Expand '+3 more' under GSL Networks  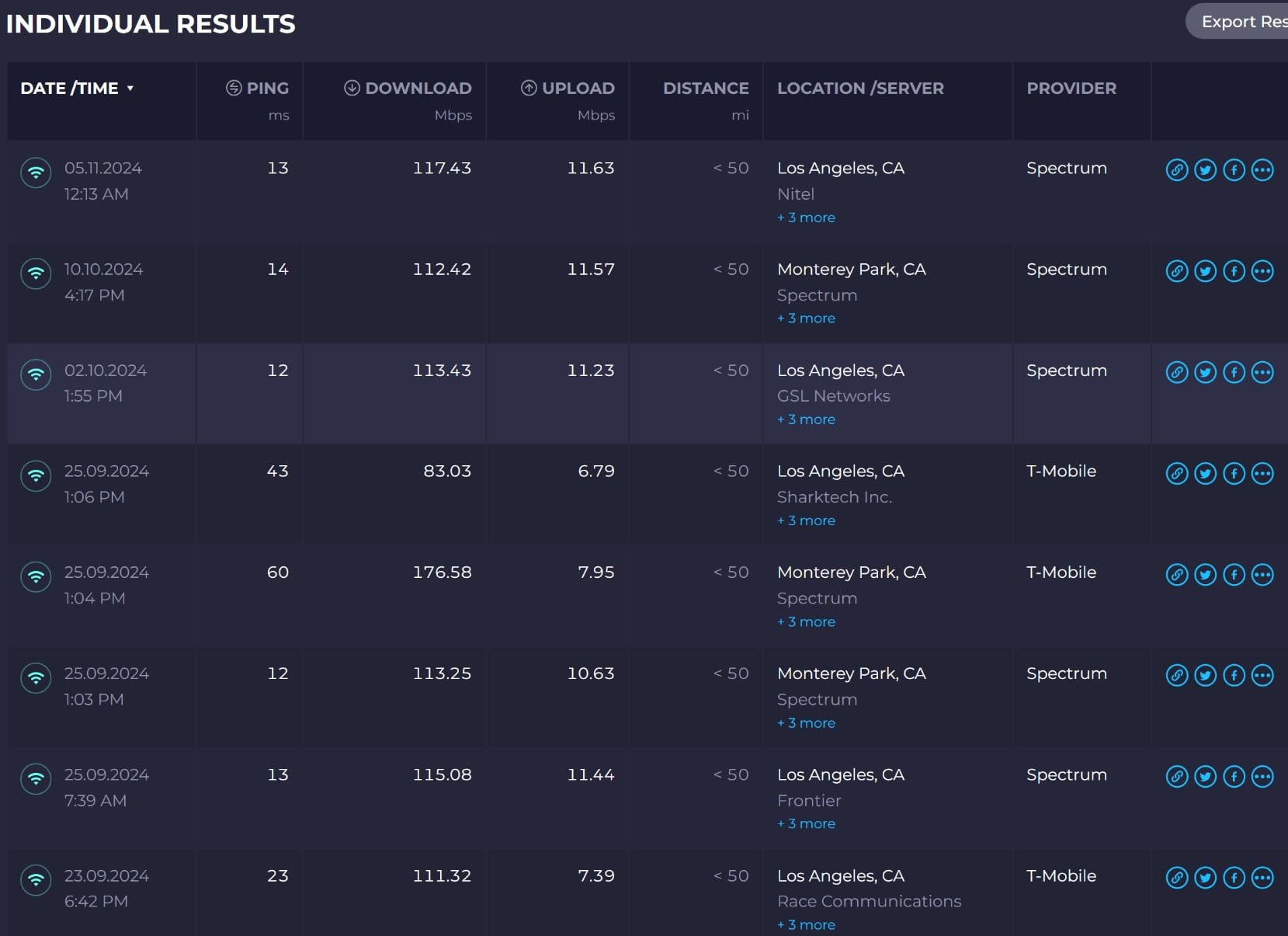807,419
